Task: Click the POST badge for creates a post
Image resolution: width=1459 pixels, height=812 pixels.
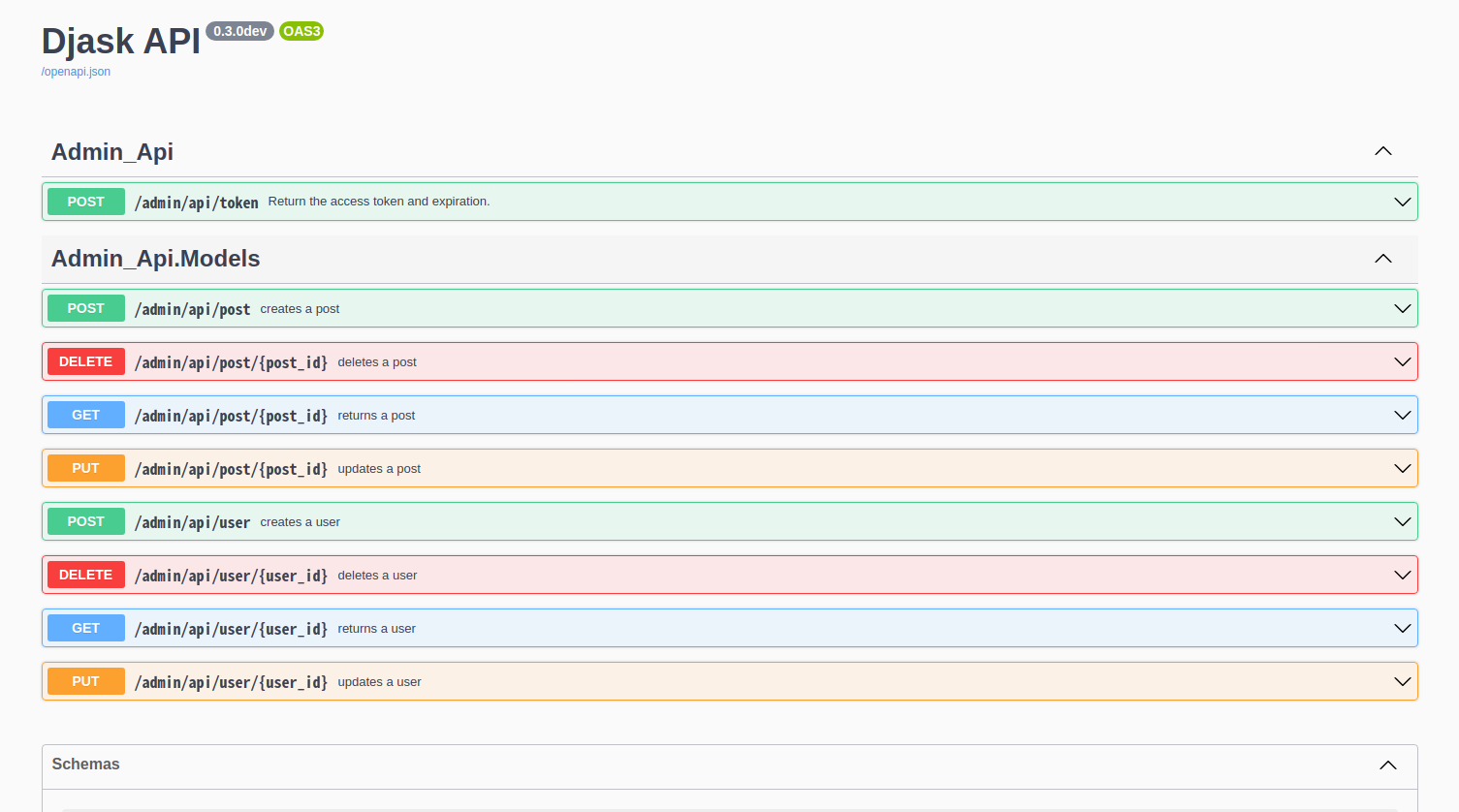Action: point(86,308)
